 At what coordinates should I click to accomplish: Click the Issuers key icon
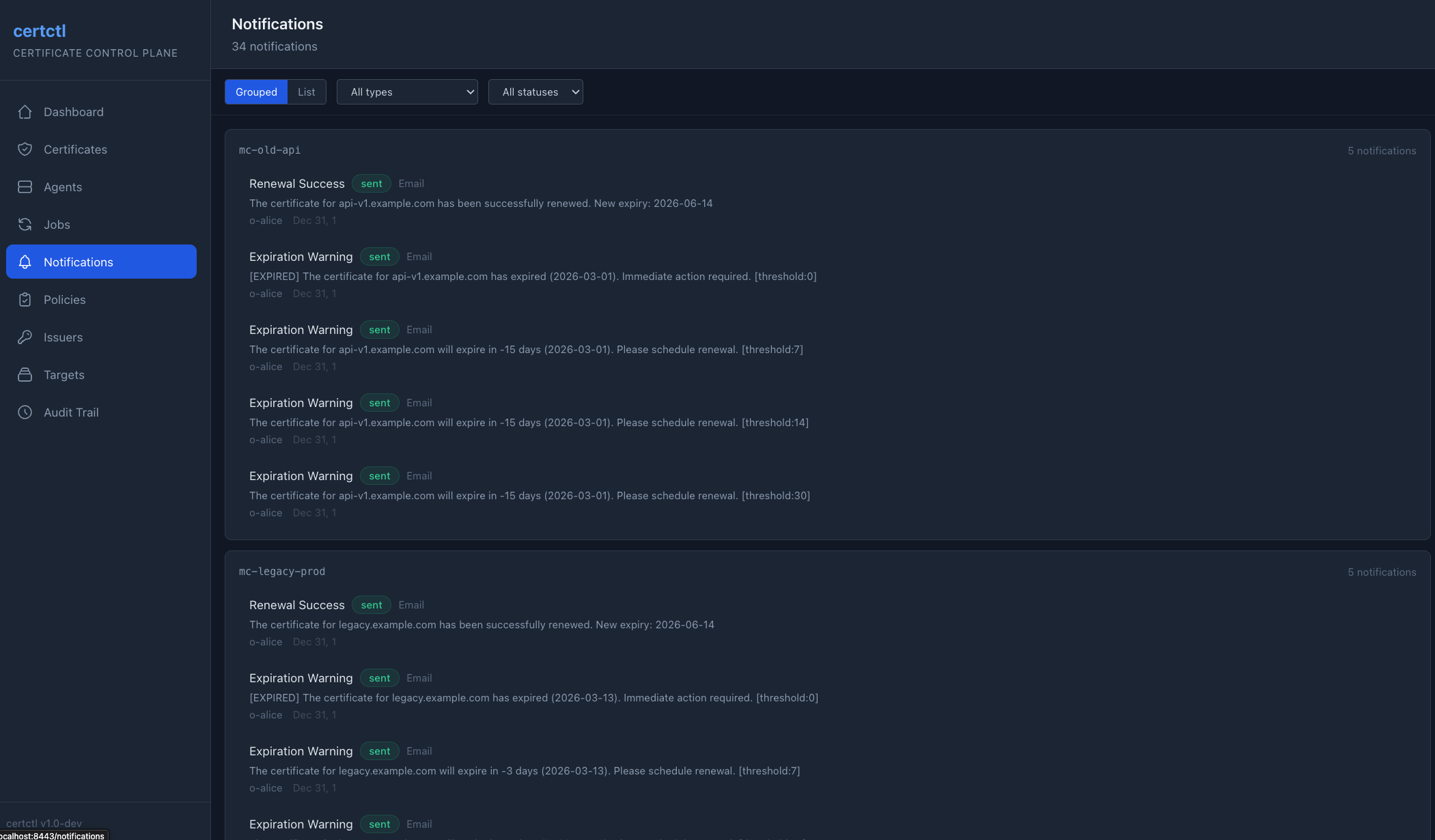[25, 337]
